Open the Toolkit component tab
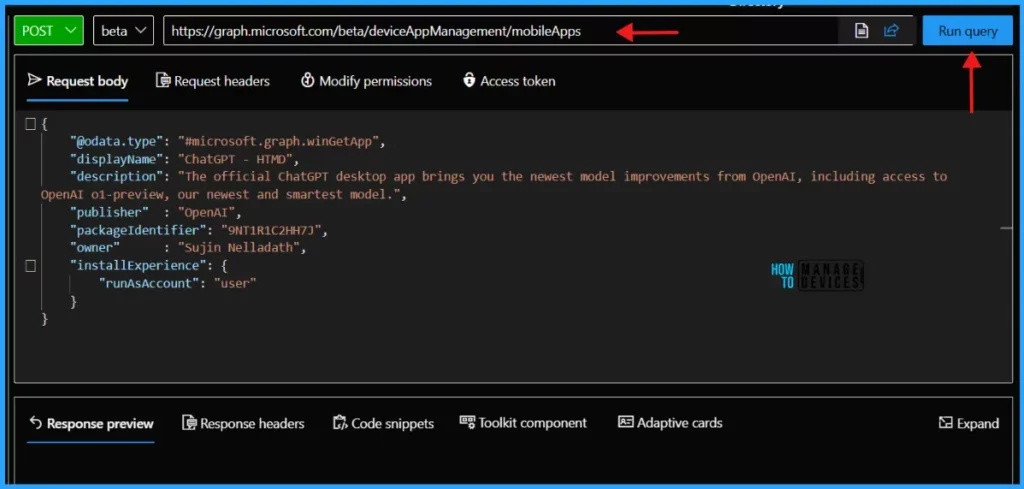The height and width of the screenshot is (489, 1024). [523, 423]
